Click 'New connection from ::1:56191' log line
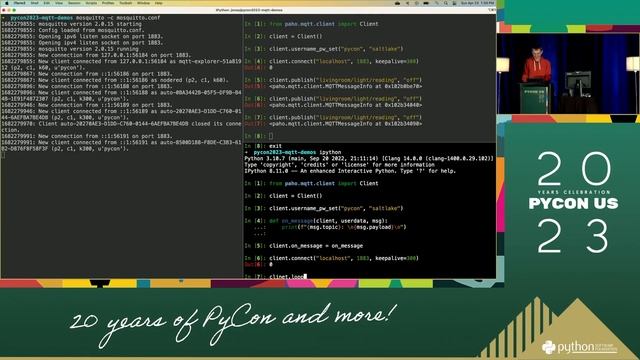 [87, 136]
